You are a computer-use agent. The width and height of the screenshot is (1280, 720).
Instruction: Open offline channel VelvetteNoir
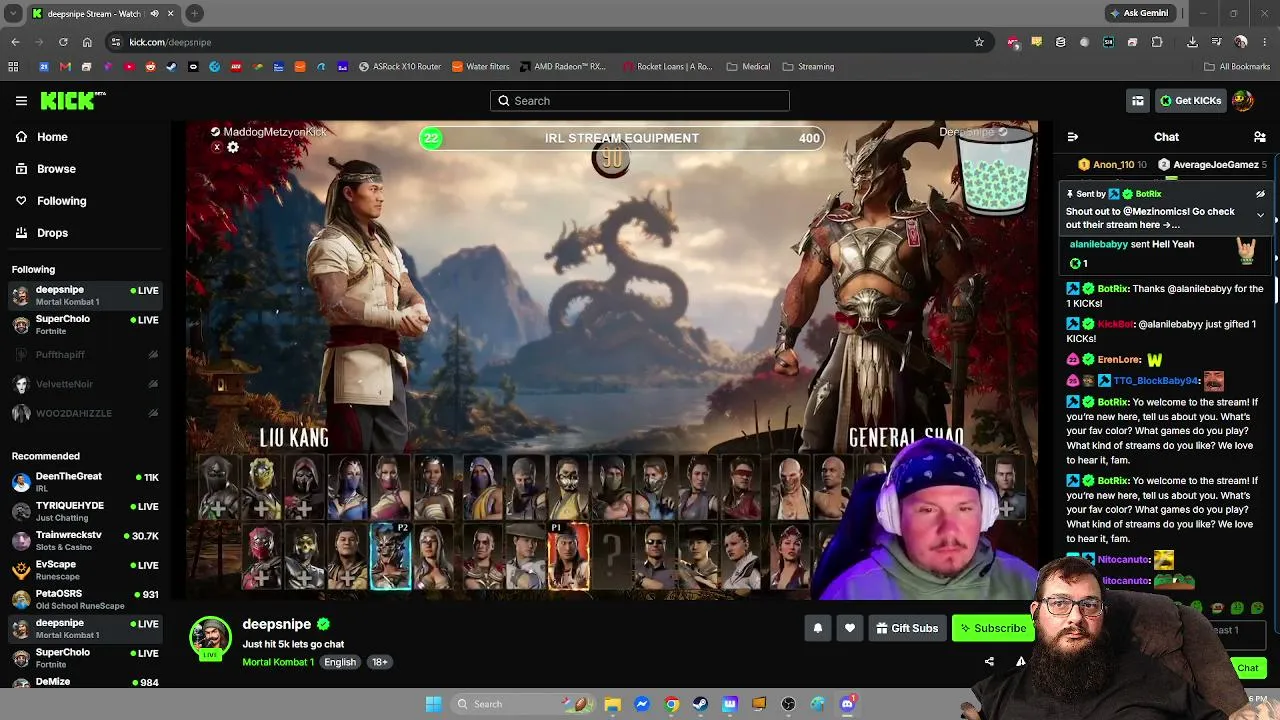pos(85,384)
